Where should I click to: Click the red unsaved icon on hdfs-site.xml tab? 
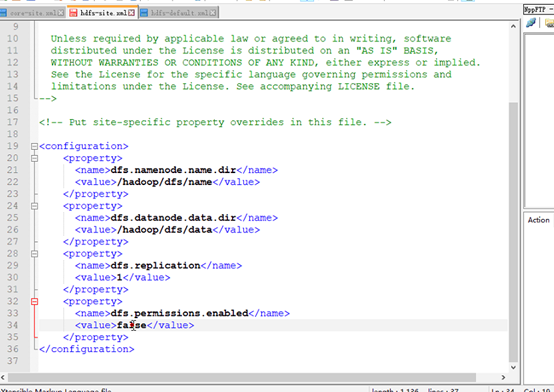tap(73, 13)
